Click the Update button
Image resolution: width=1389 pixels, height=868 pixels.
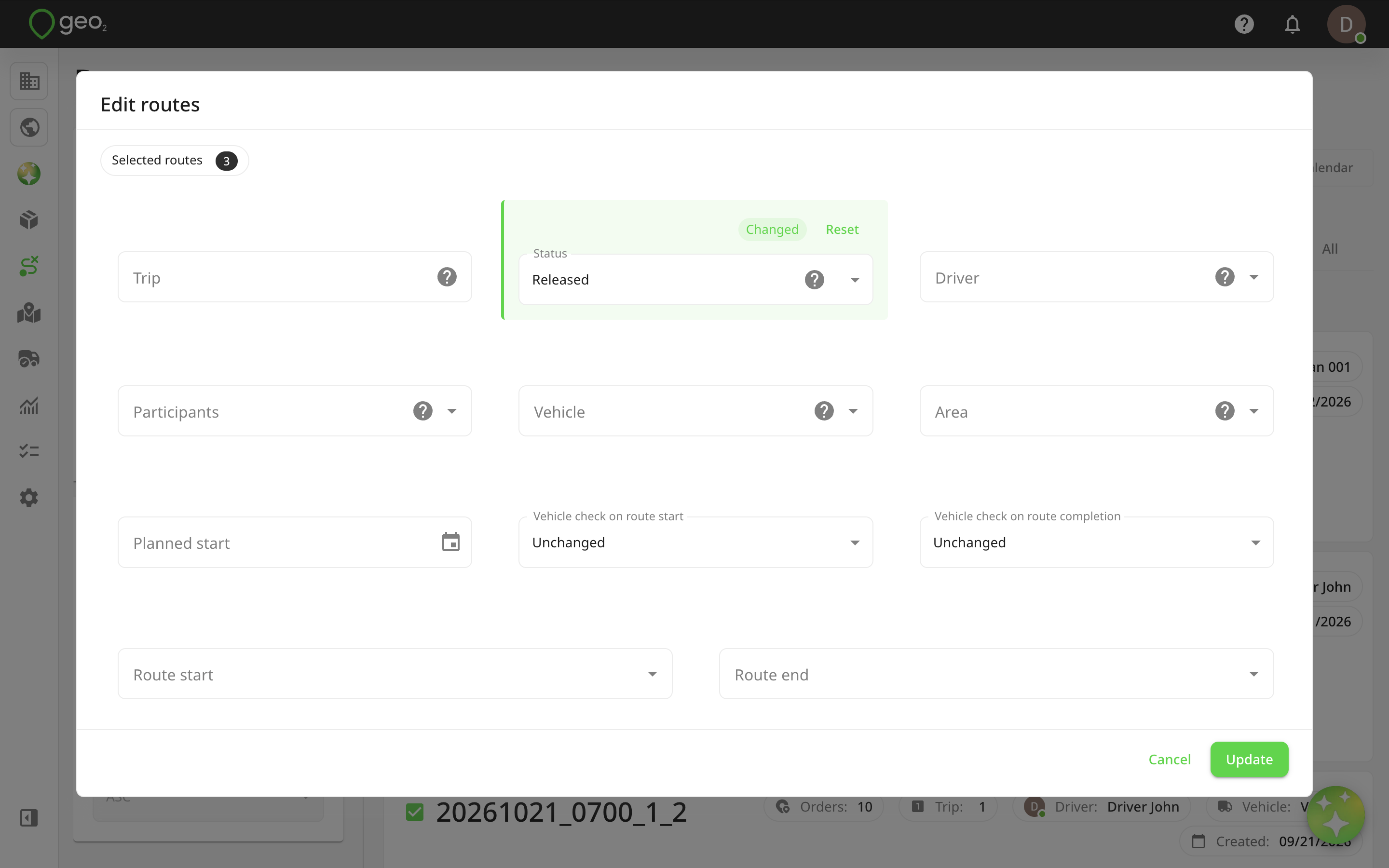point(1250,759)
